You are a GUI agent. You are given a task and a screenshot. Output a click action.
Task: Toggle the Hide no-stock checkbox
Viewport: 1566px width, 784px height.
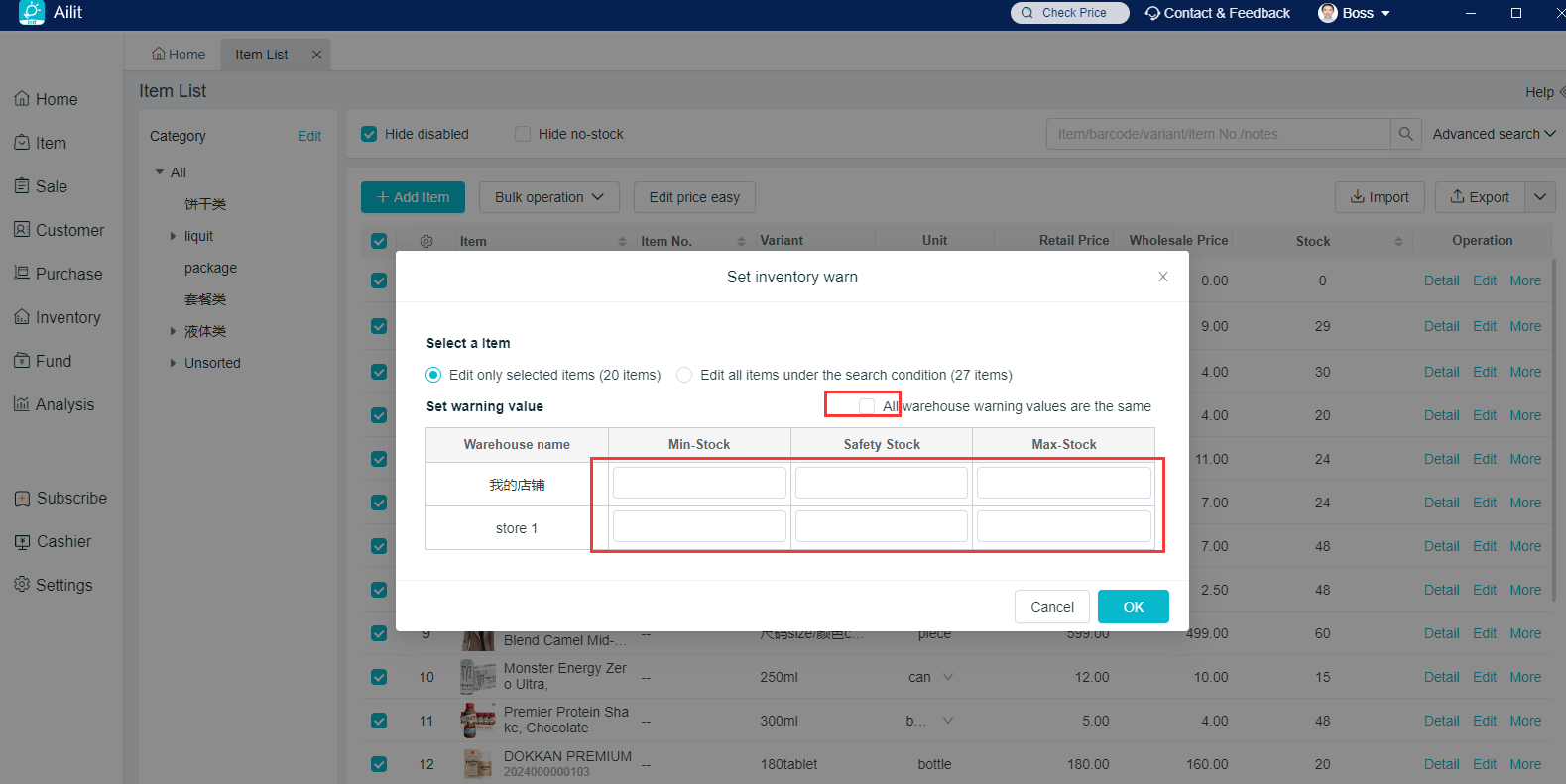coord(523,134)
